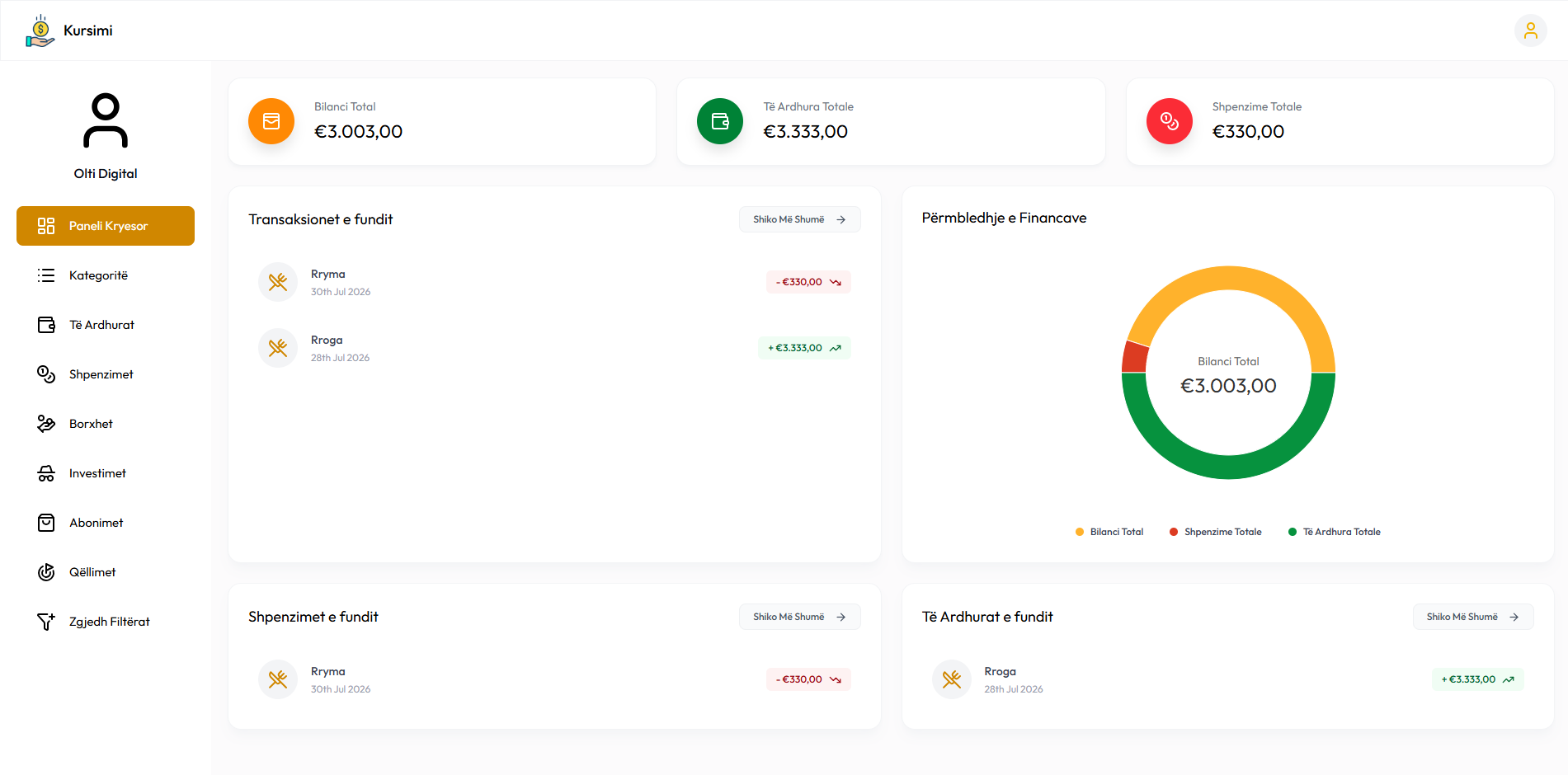This screenshot has height=775, width=1568.
Task: Click the Paneli Kryesor dashboard grid icon
Action: [x=46, y=226]
